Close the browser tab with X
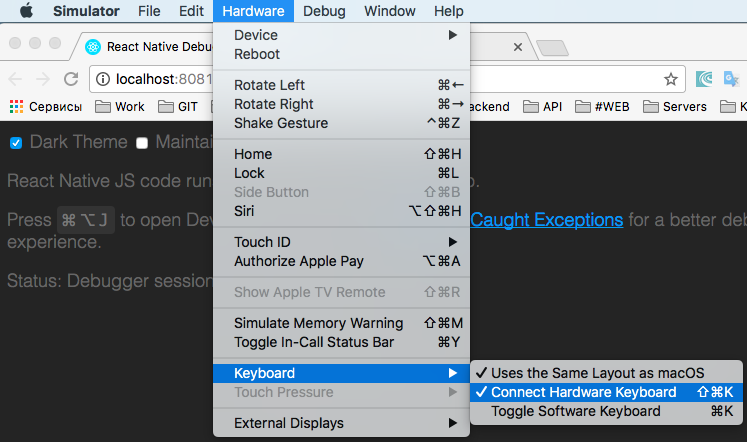Screen dimensions: 747x442 coord(518,47)
